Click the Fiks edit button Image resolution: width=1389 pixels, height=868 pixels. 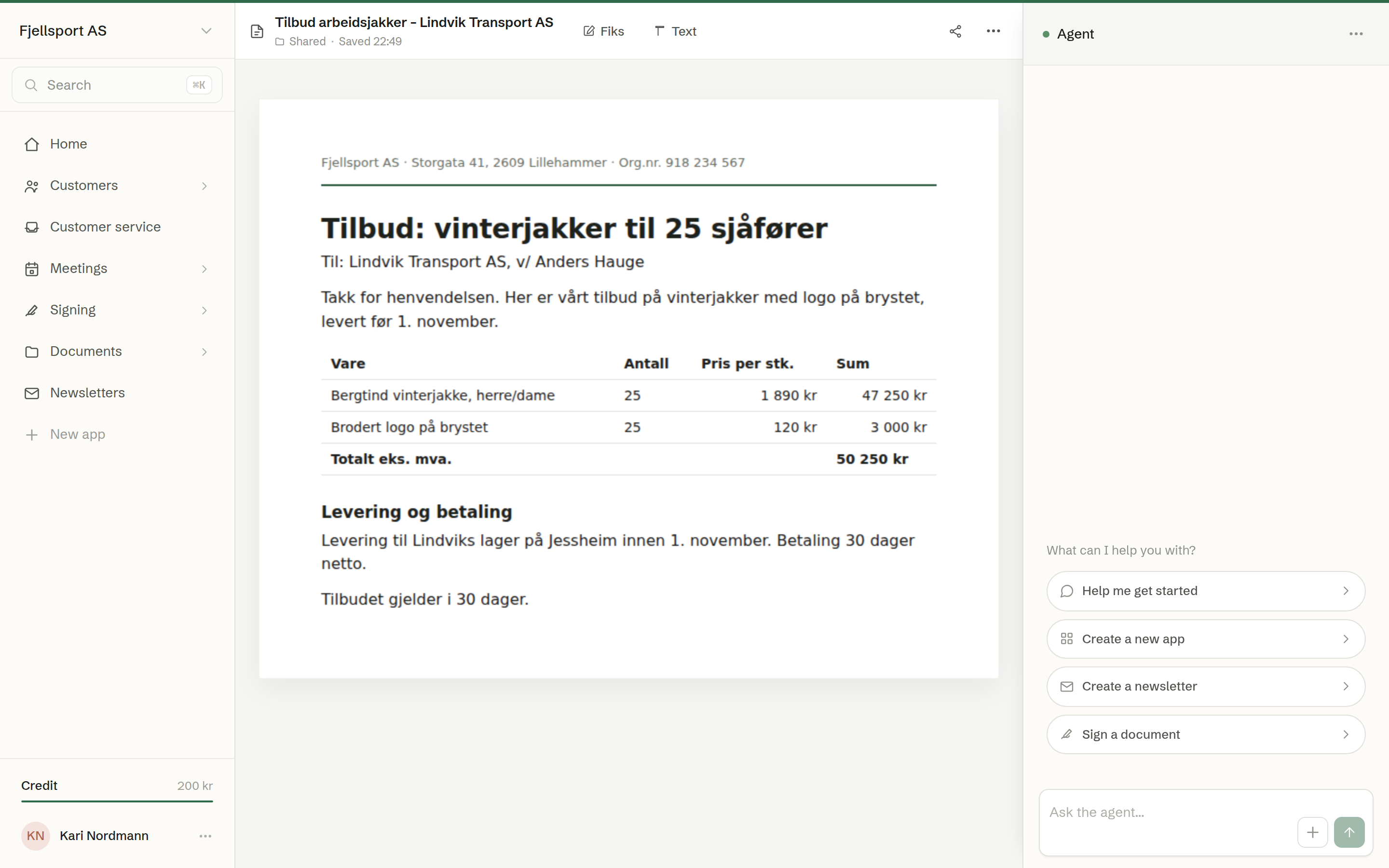coord(603,31)
